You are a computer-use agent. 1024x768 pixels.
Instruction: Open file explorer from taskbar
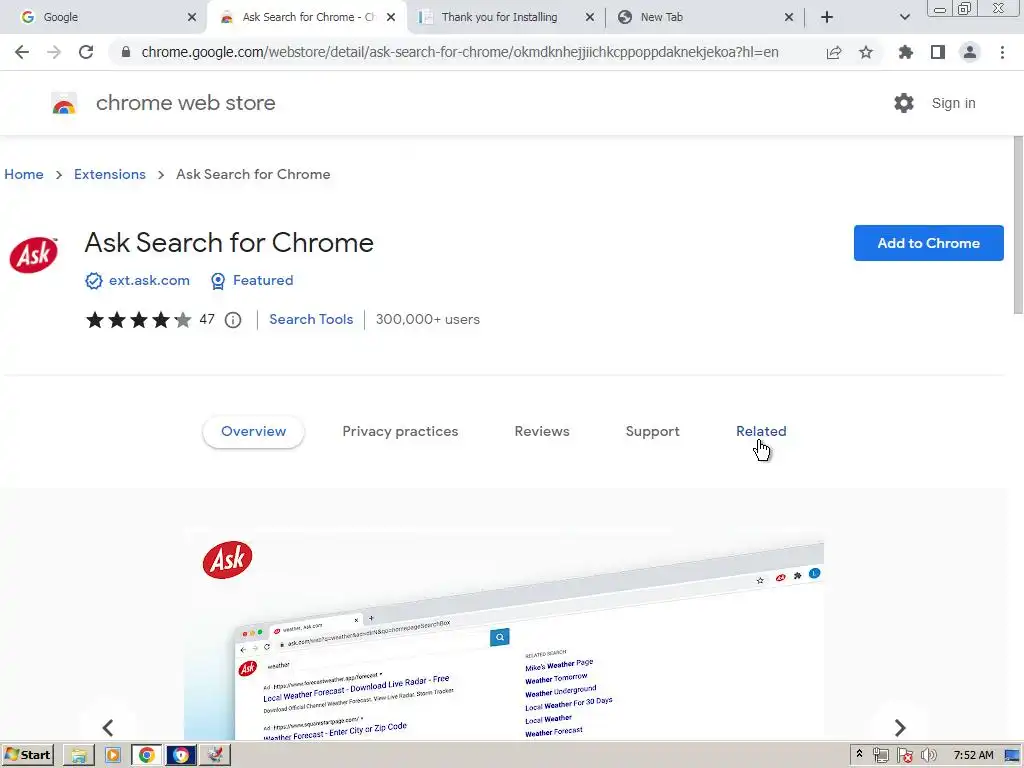point(78,755)
